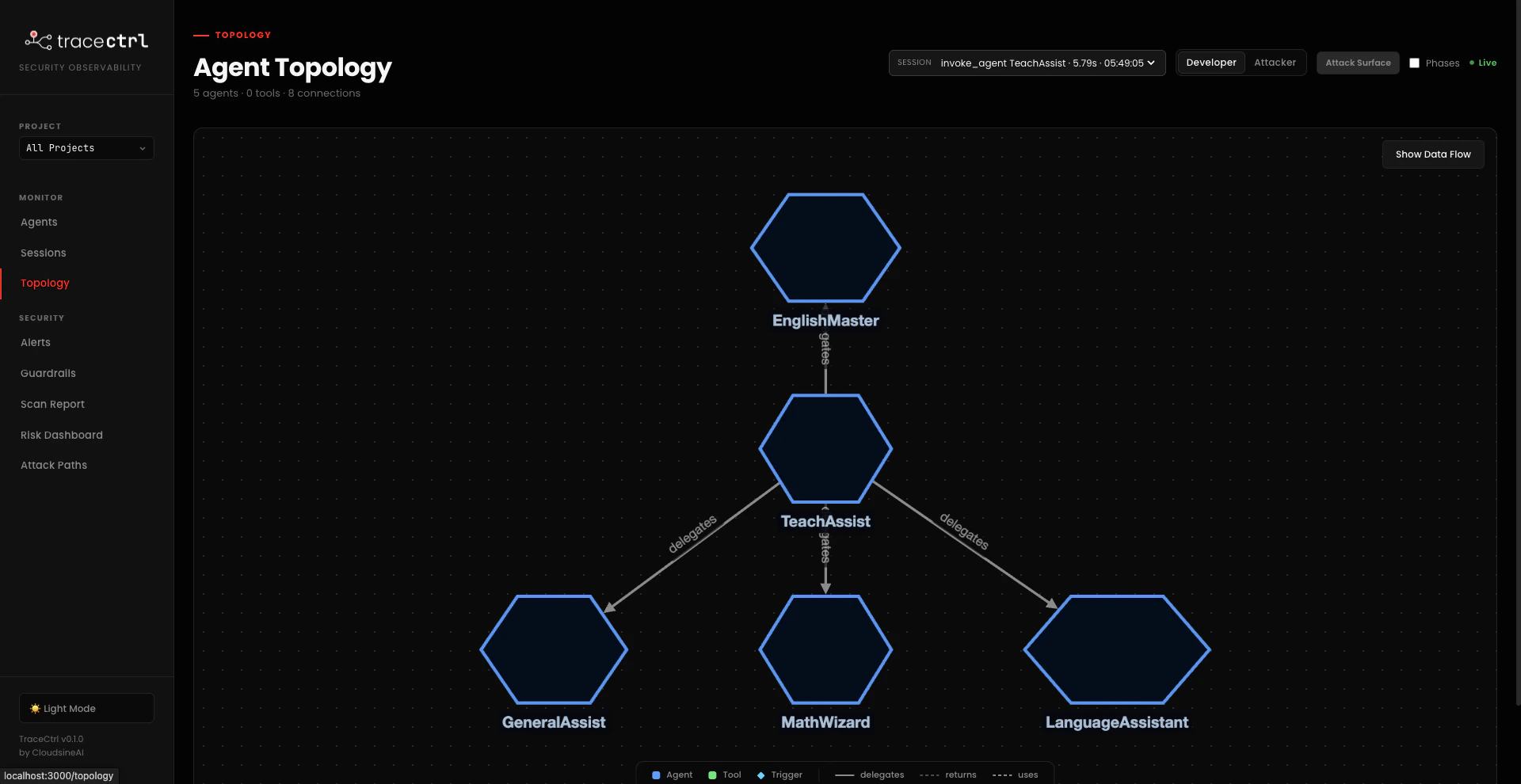Switch to Attacker view
The height and width of the screenshot is (784, 1521).
tap(1275, 63)
